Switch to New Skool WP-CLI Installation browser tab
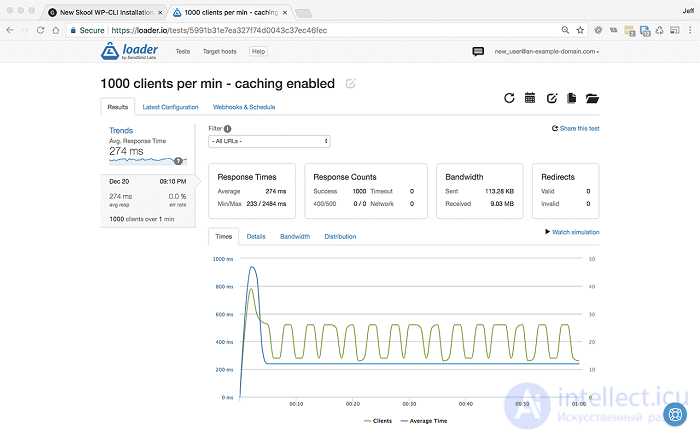Image resolution: width=700 pixels, height=437 pixels. click(104, 12)
